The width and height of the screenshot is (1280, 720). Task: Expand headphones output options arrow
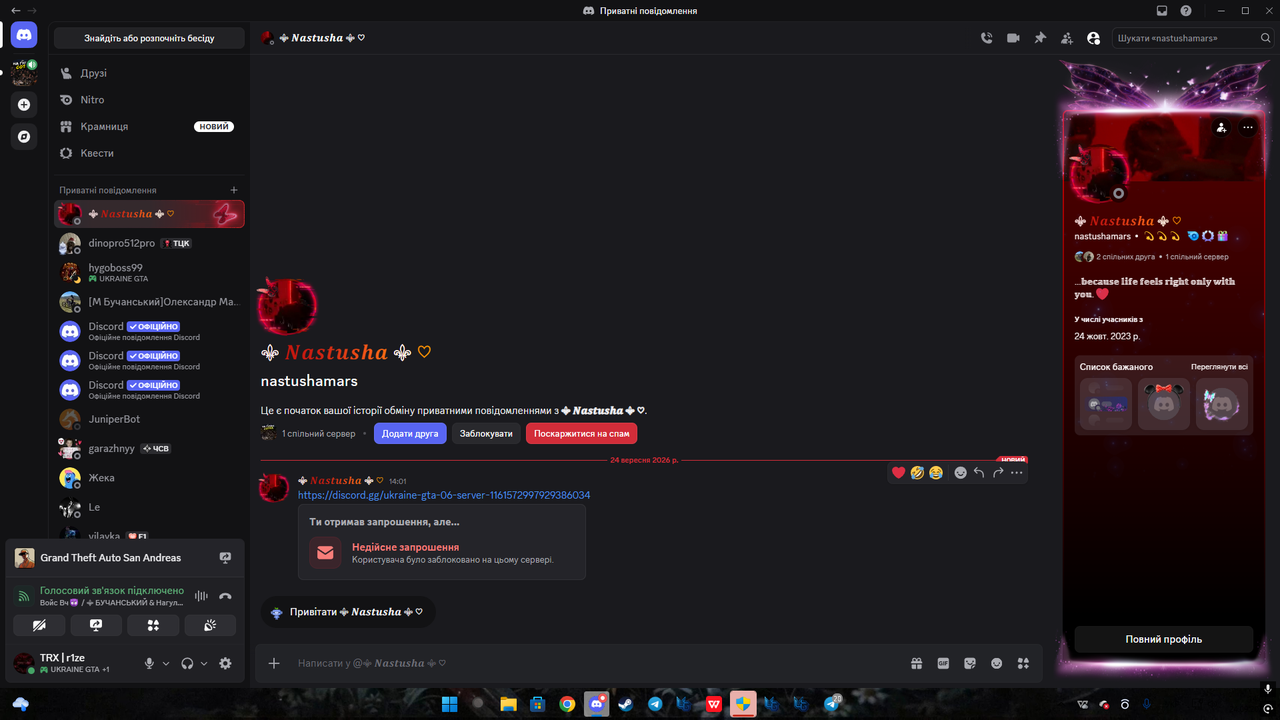(204, 663)
